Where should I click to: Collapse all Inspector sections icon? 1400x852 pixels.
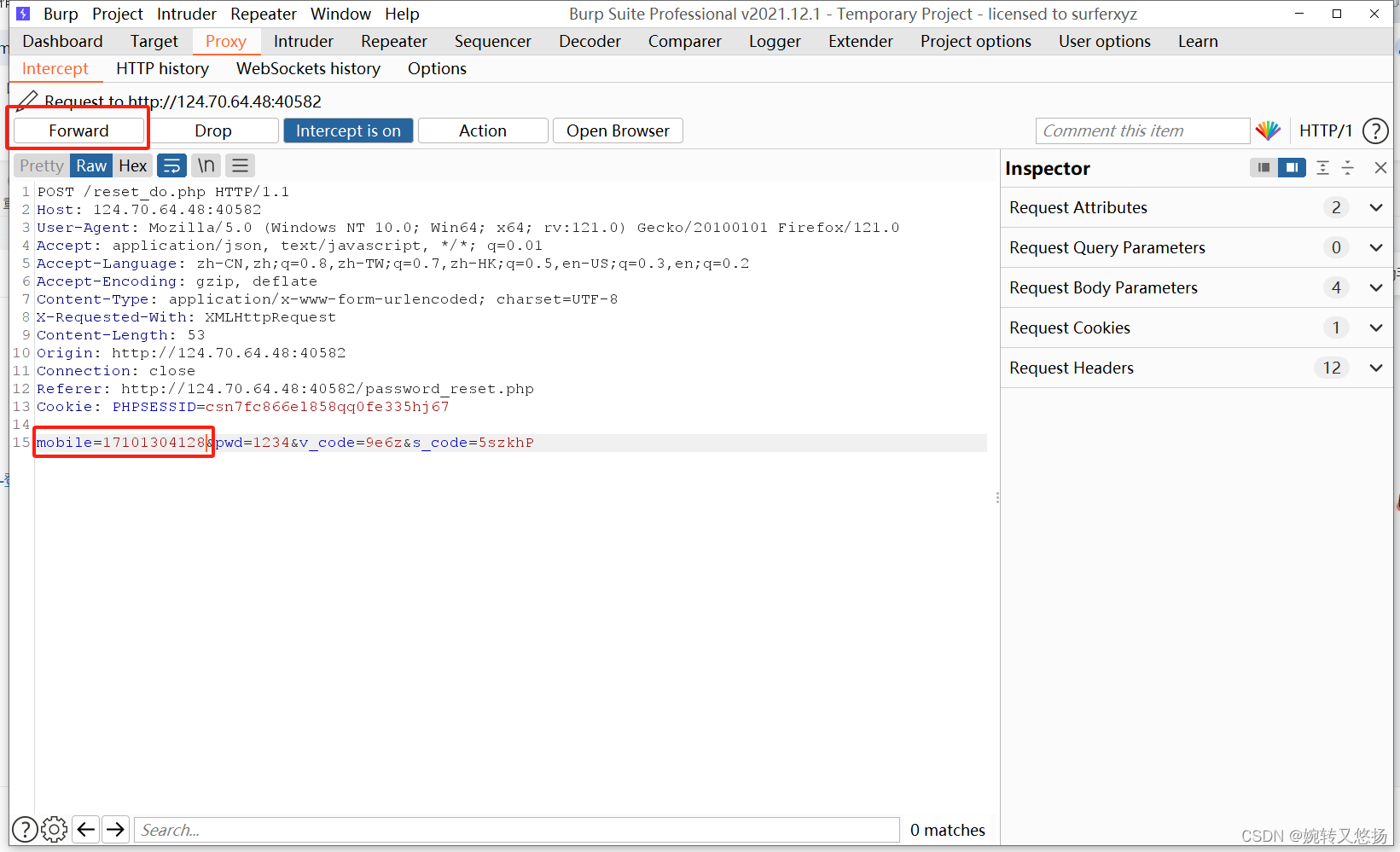(x=1348, y=168)
